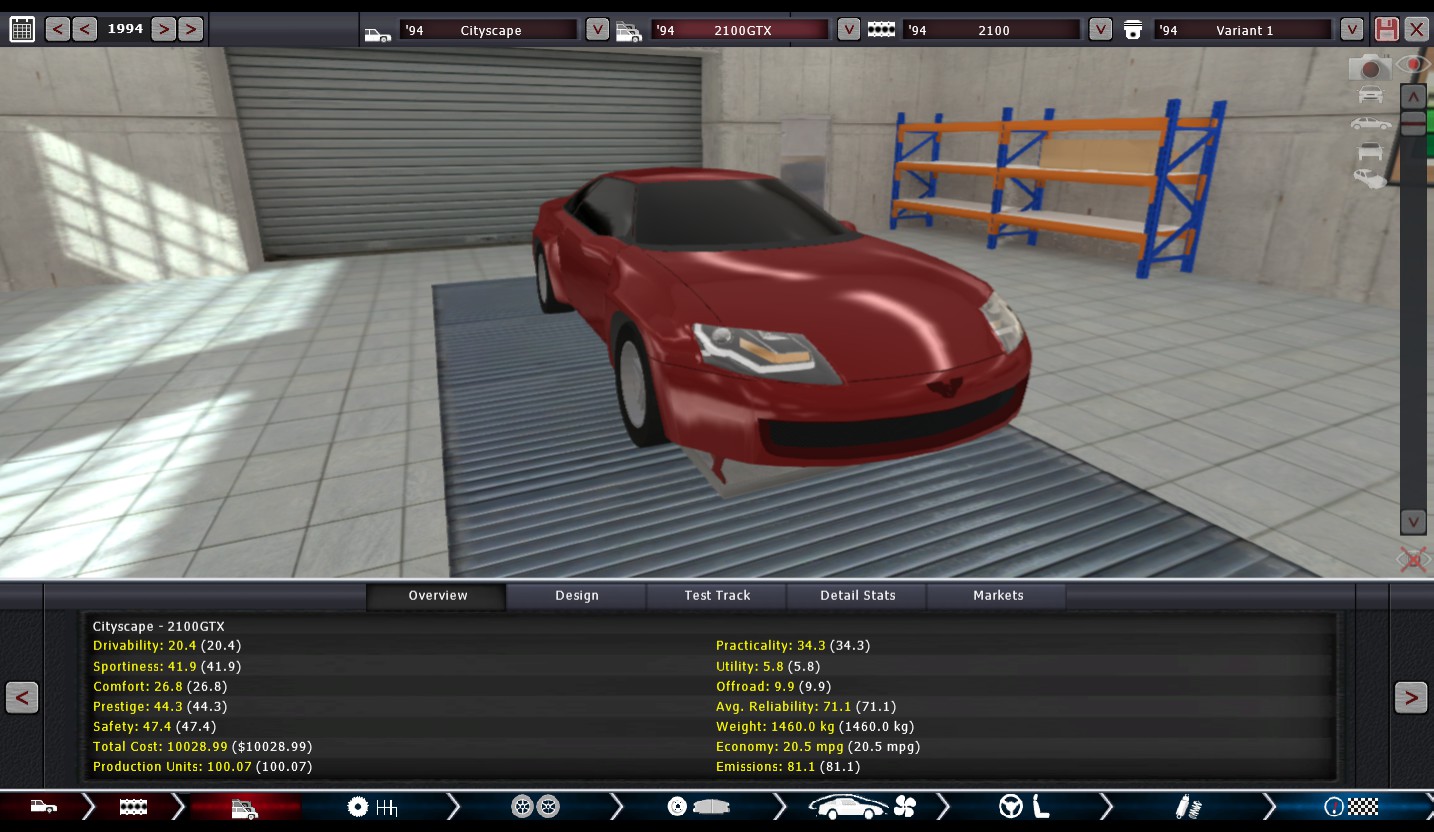Open the suspension spring step icon
This screenshot has width=1434, height=832.
click(x=1189, y=807)
